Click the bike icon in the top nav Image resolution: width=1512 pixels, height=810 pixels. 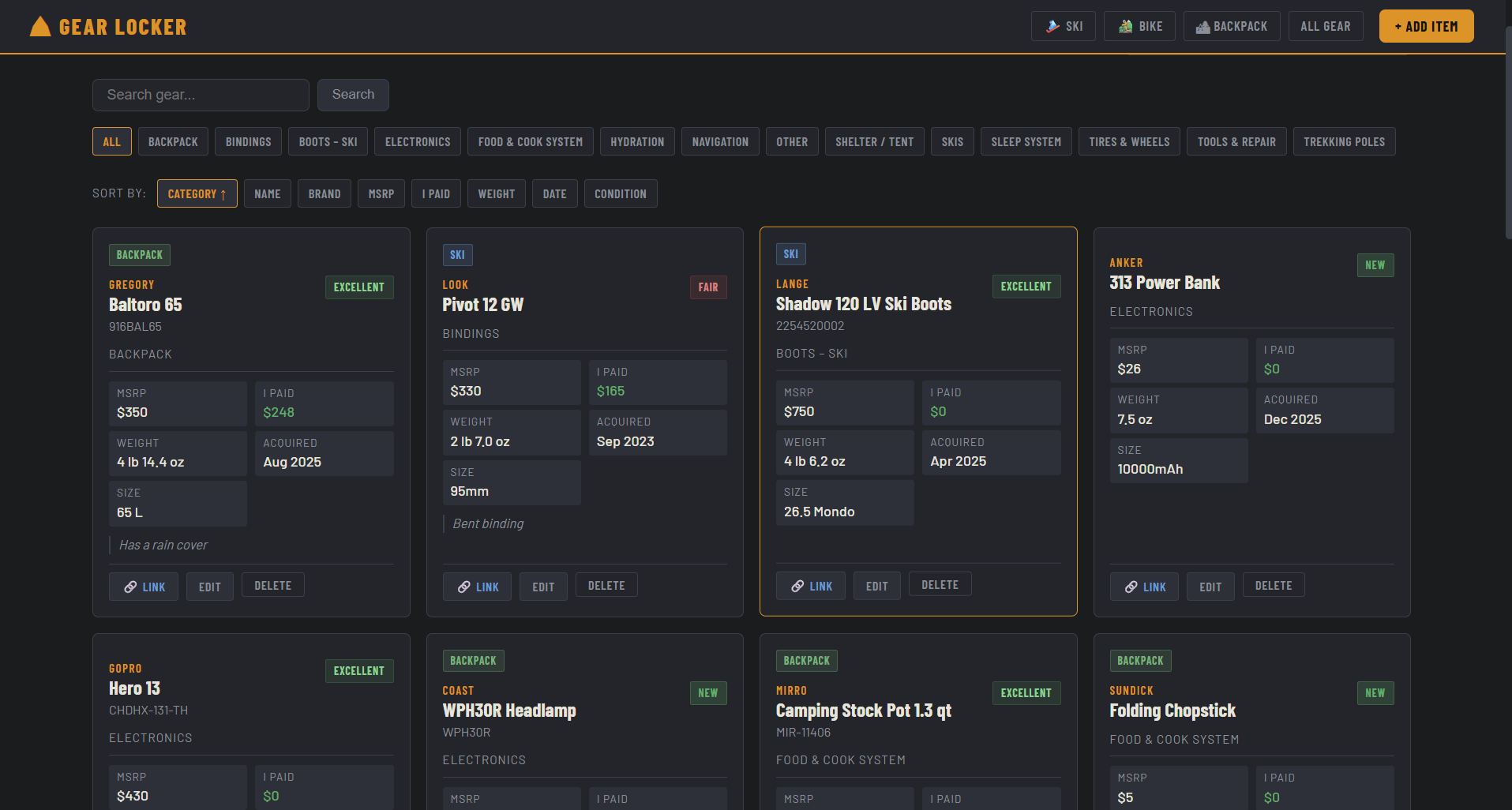1125,26
